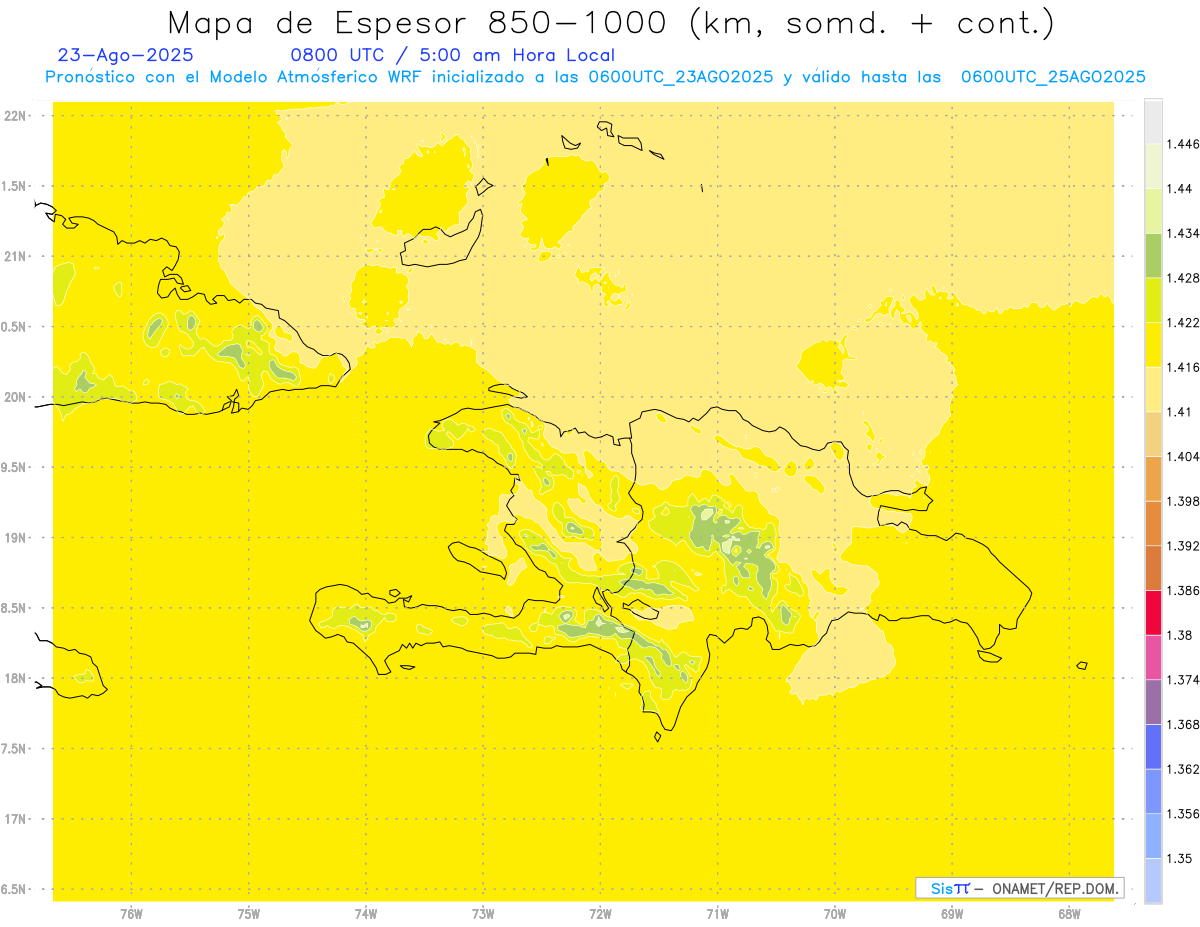
Task: Pick the magenta-pink swatch above 1.374
Action: (x=1153, y=657)
